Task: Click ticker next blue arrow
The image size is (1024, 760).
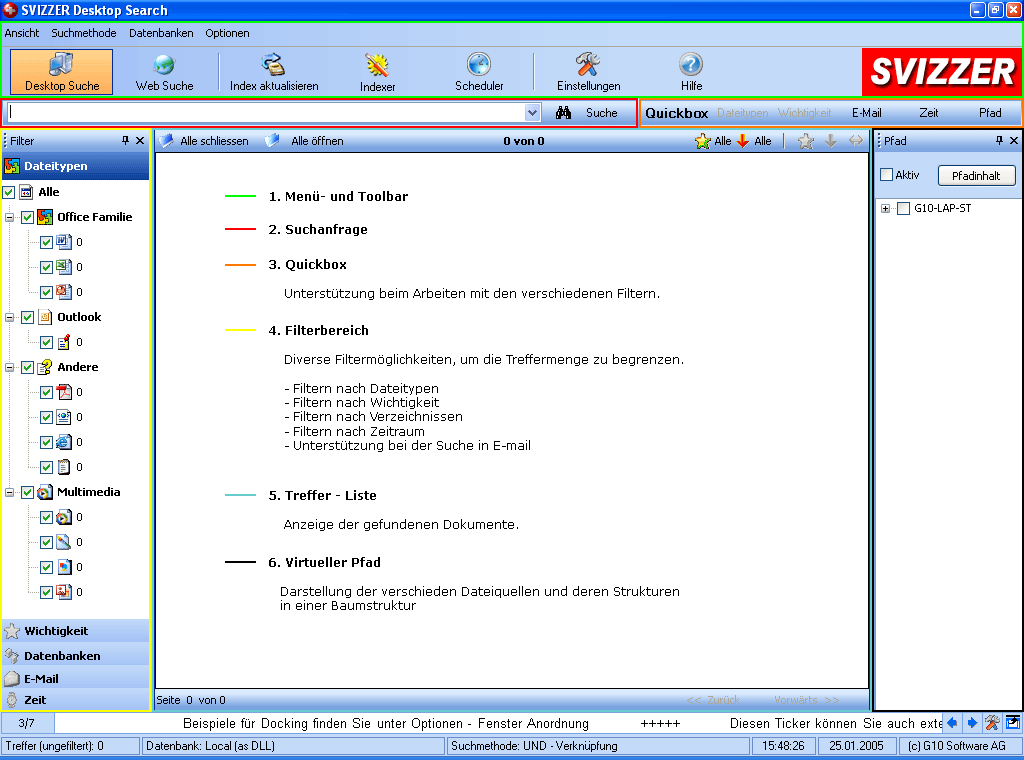Action: tap(972, 723)
